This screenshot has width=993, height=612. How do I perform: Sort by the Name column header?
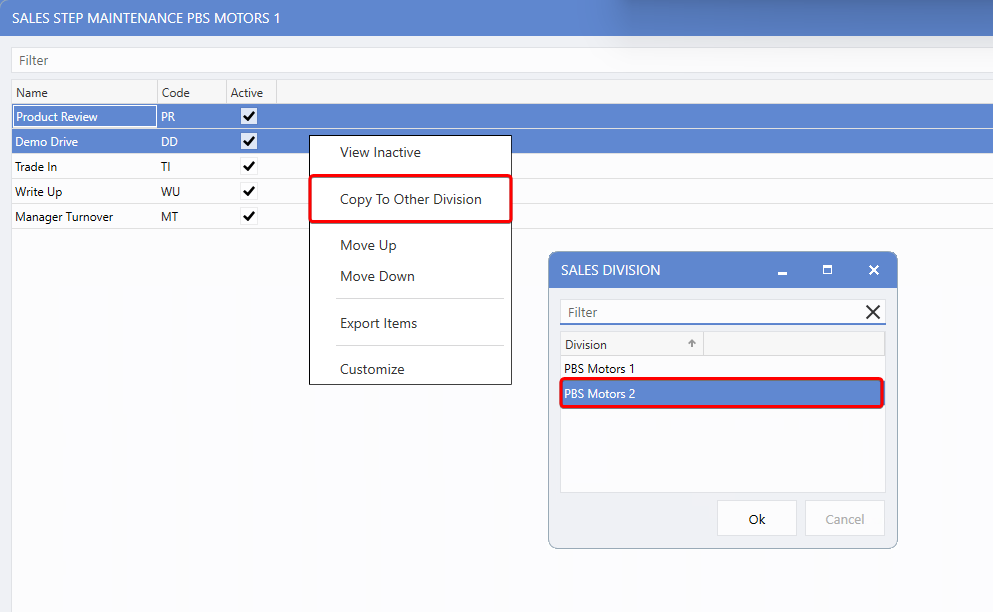[x=84, y=93]
